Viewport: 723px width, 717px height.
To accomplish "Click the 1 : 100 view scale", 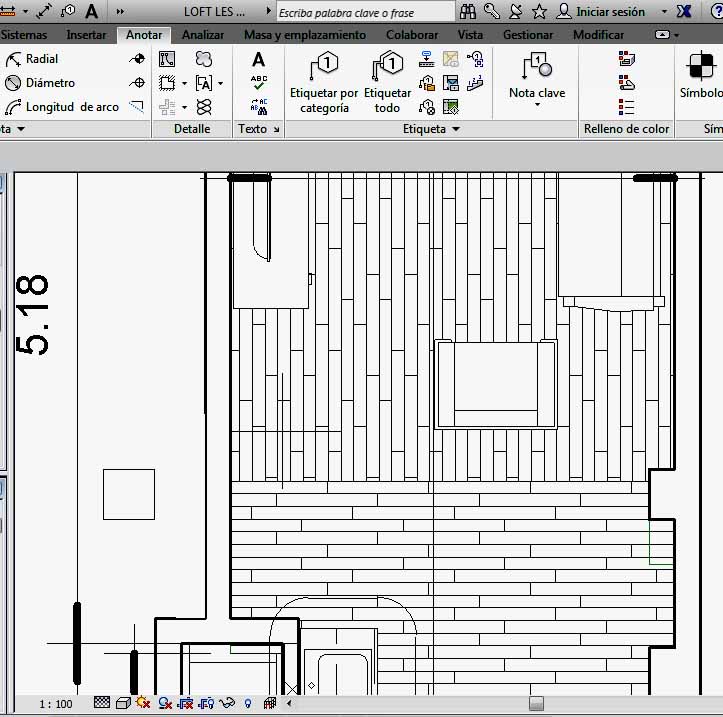I will point(56,704).
